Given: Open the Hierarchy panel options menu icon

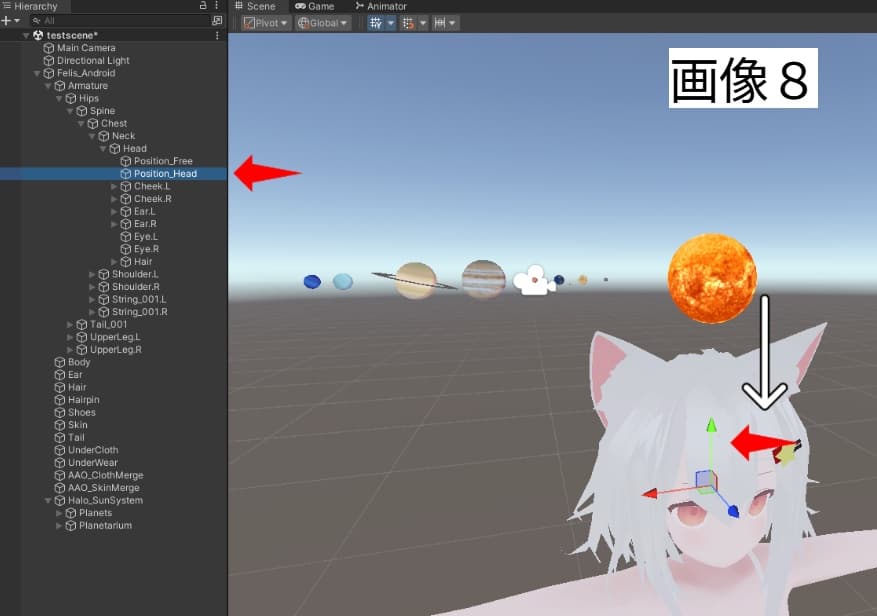Looking at the screenshot, I should pos(217,6).
